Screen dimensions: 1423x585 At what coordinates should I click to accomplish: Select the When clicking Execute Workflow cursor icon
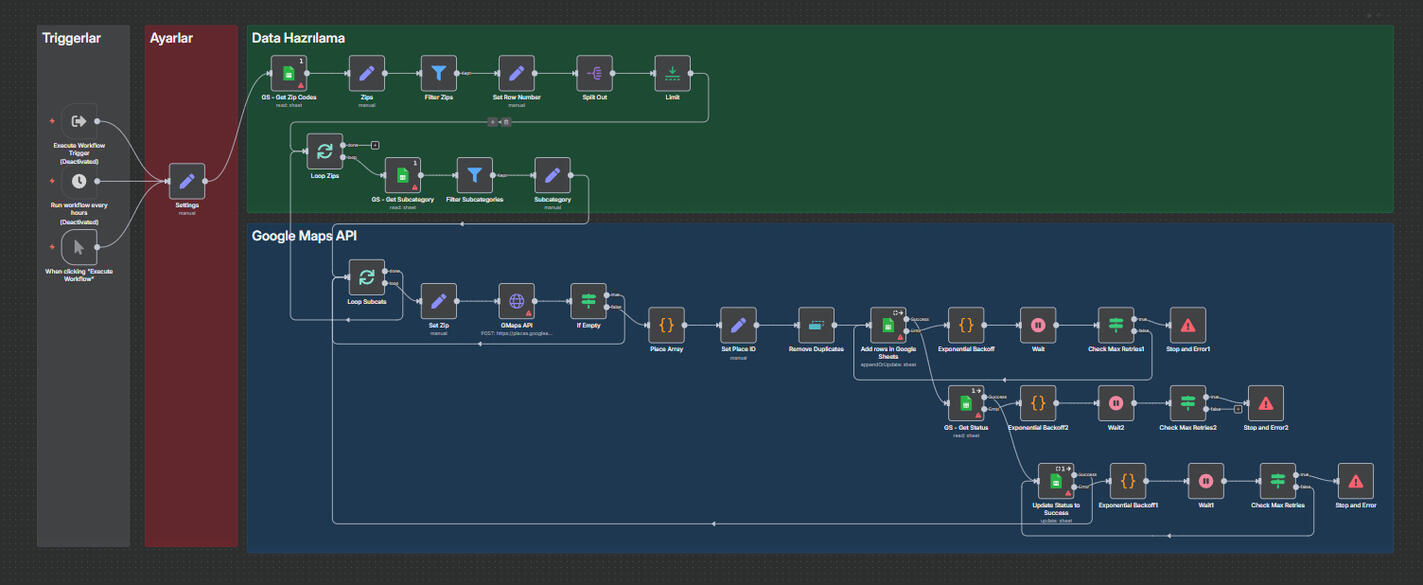click(x=79, y=247)
